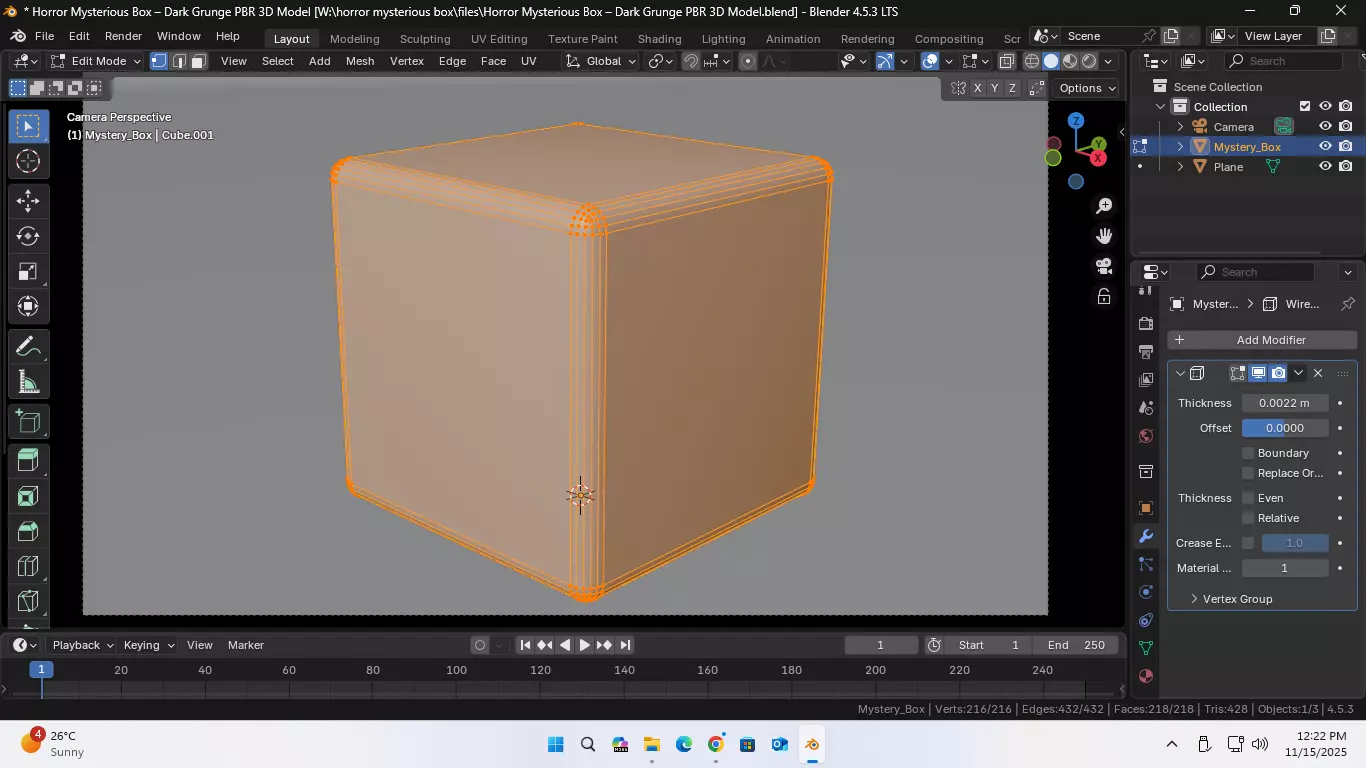The image size is (1366, 768).
Task: Switch to edge select mode
Action: coord(179,61)
